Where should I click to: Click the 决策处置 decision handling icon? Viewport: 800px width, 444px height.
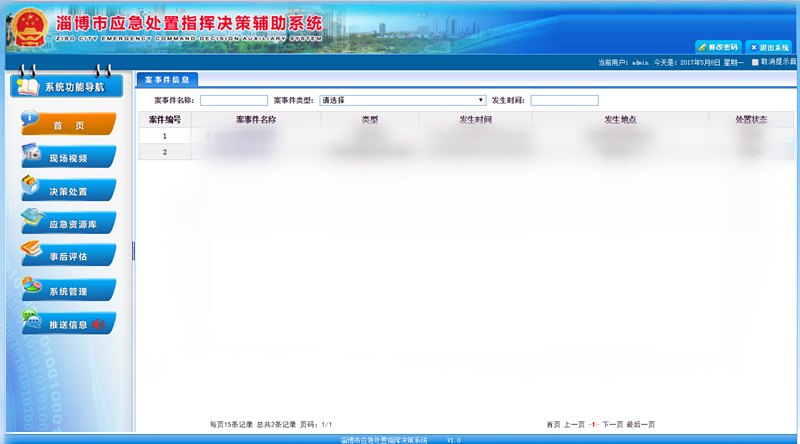(x=31, y=187)
